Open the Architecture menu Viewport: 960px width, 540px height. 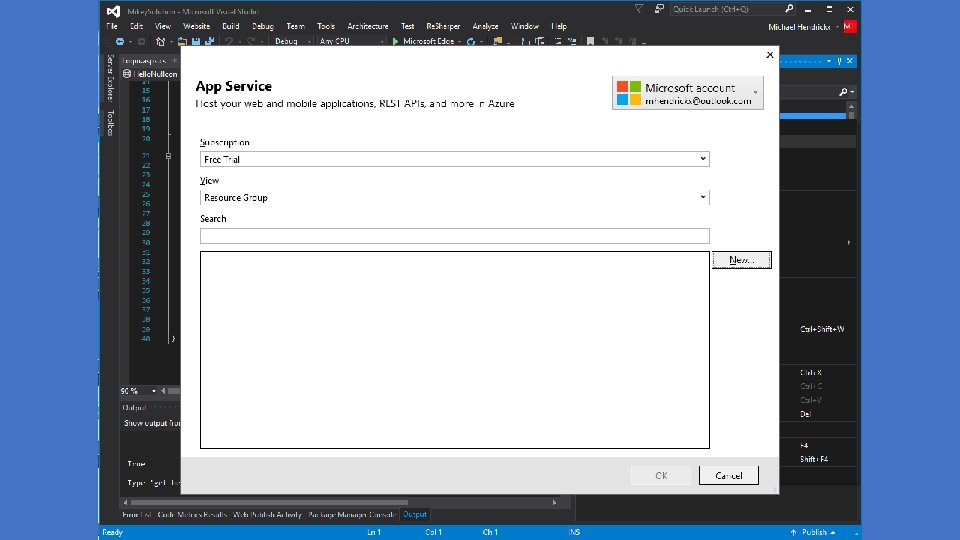(368, 26)
